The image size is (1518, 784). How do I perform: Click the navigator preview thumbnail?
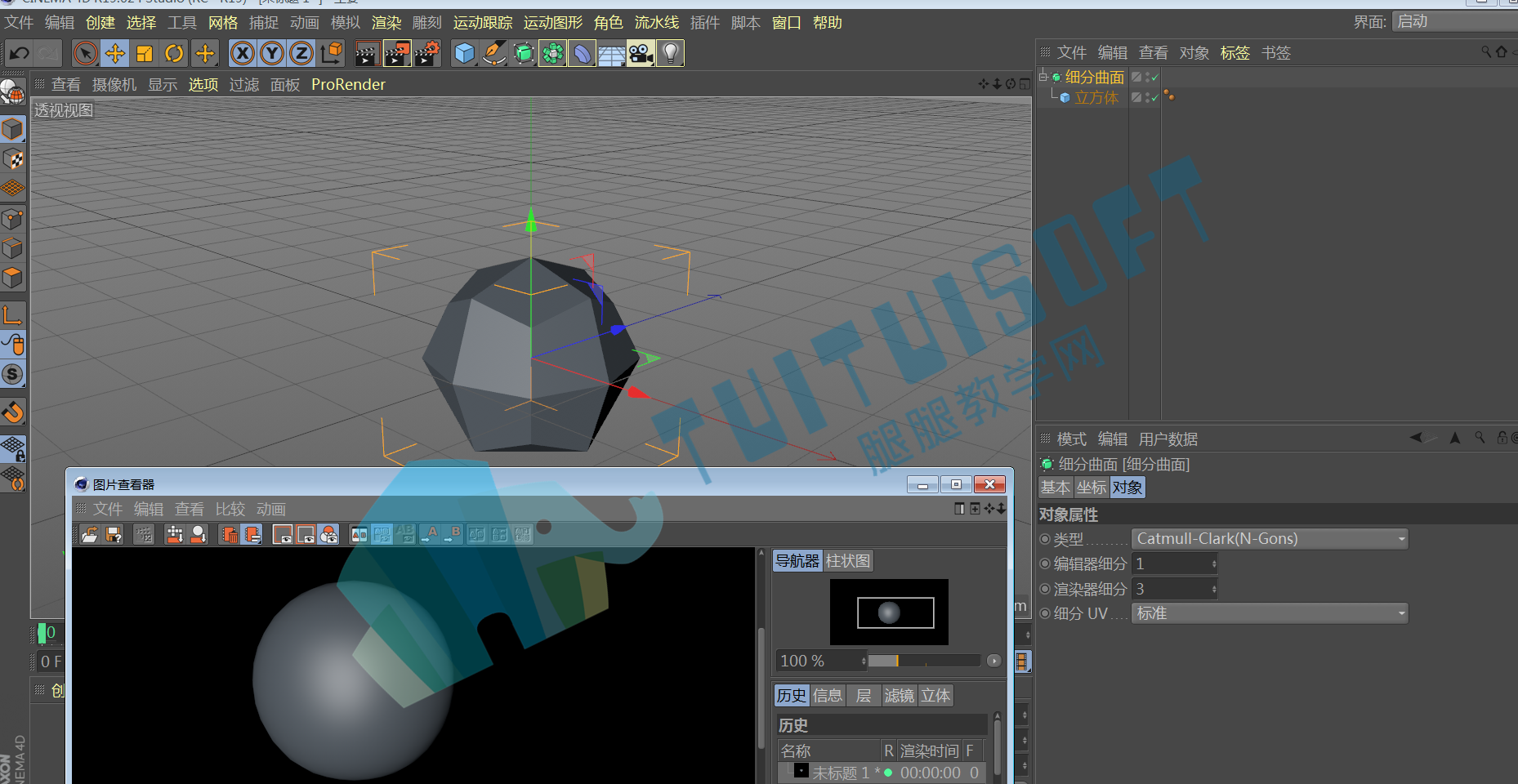889,612
